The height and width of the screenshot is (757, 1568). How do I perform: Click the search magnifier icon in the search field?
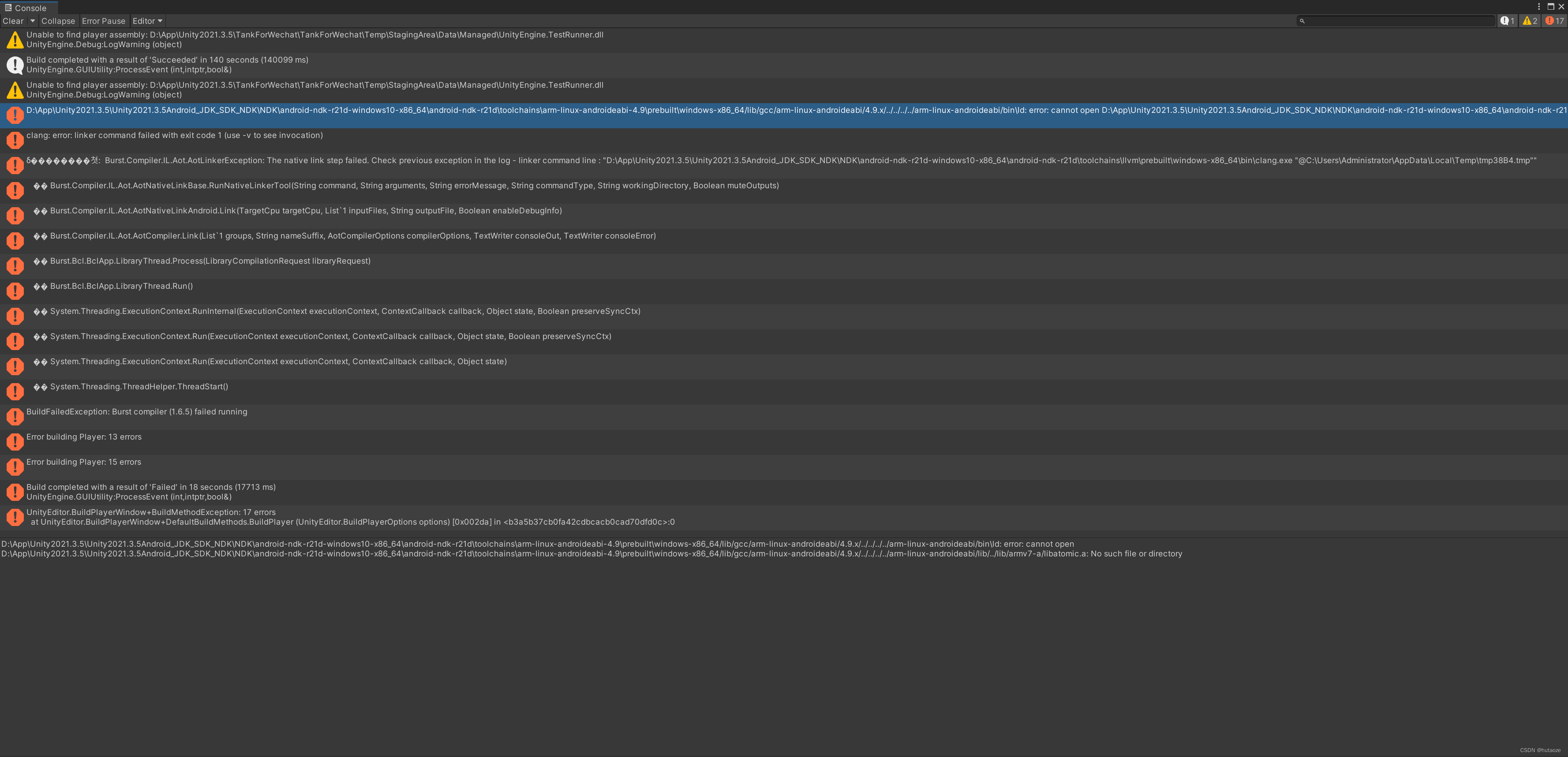click(1302, 21)
